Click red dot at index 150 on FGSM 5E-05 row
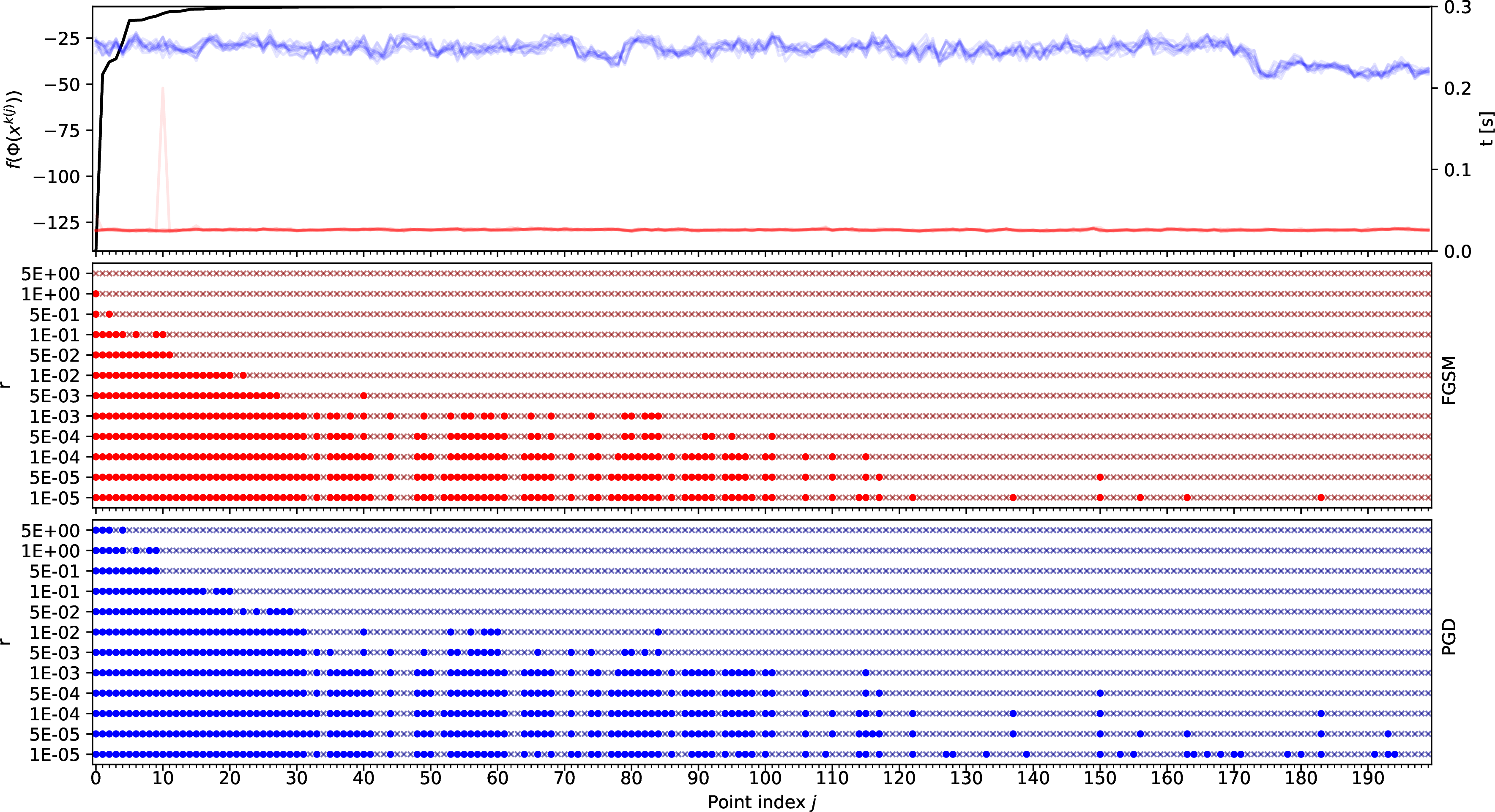The image size is (1495, 812). [1100, 477]
